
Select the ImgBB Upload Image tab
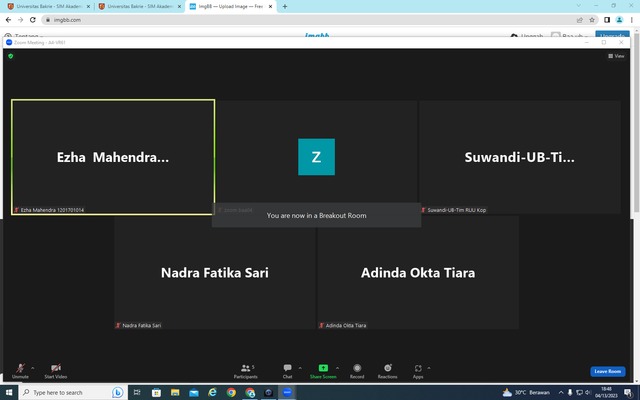(x=231, y=6)
